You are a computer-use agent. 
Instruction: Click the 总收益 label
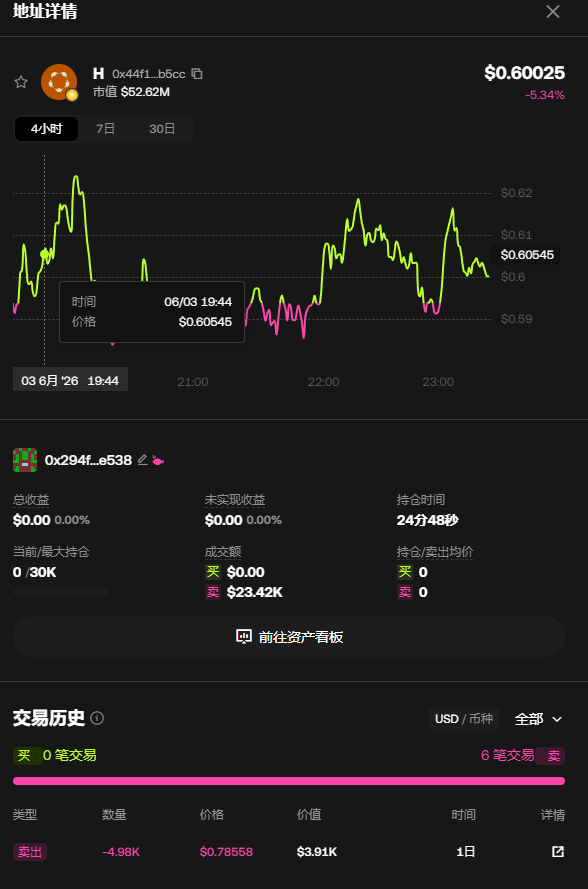(31, 500)
